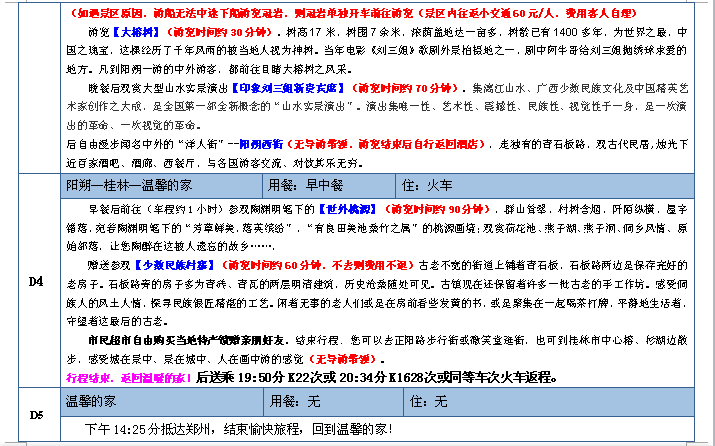Click the "住：无" cell
The image size is (715, 446).
point(549,402)
